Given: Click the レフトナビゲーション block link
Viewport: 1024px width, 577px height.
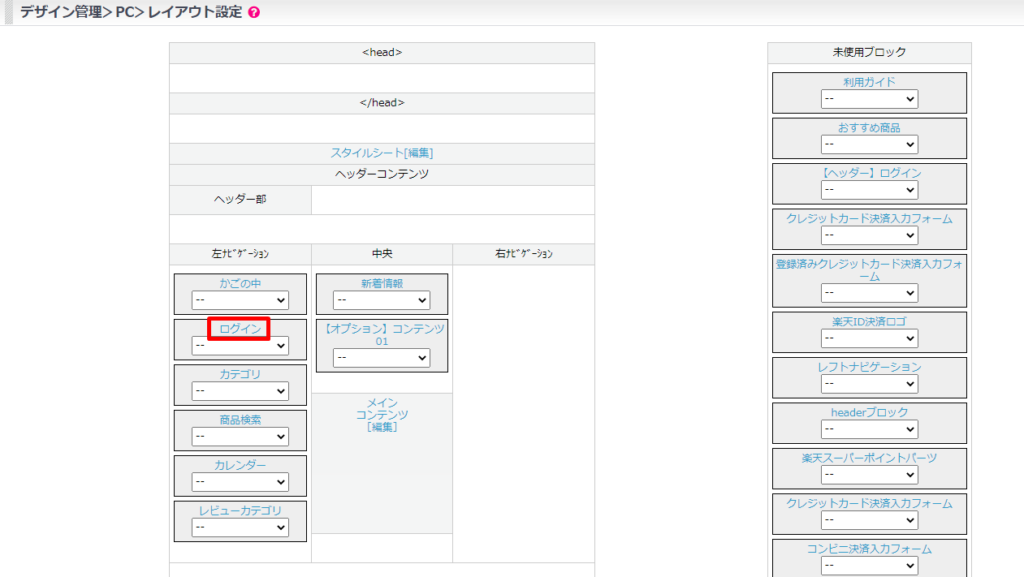Looking at the screenshot, I should (x=869, y=367).
